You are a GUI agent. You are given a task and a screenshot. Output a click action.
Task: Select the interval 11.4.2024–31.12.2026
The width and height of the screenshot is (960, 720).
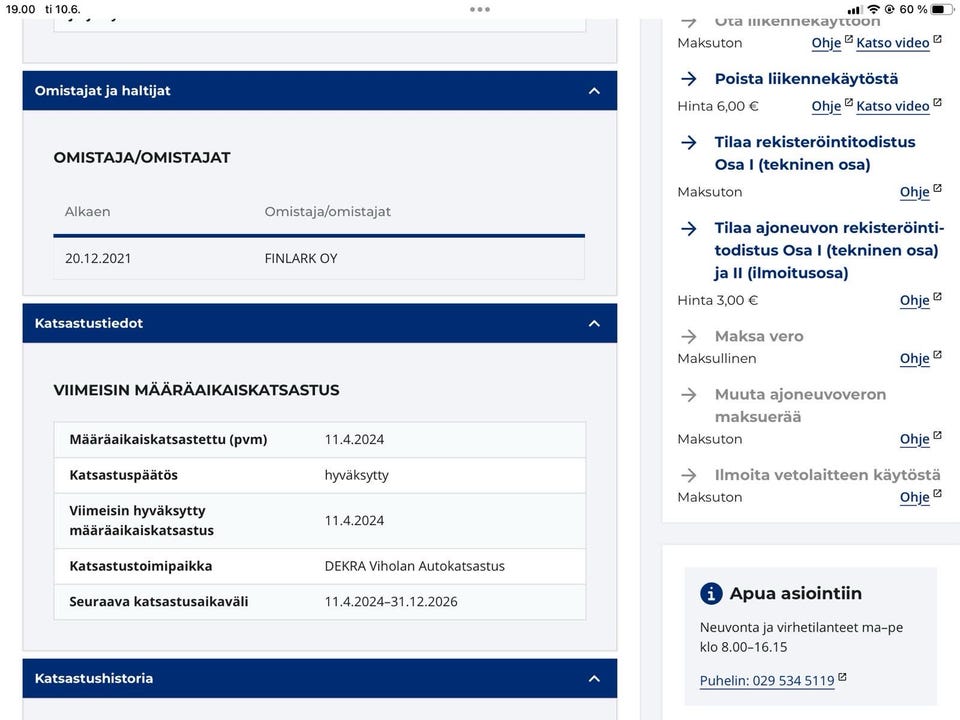click(391, 602)
